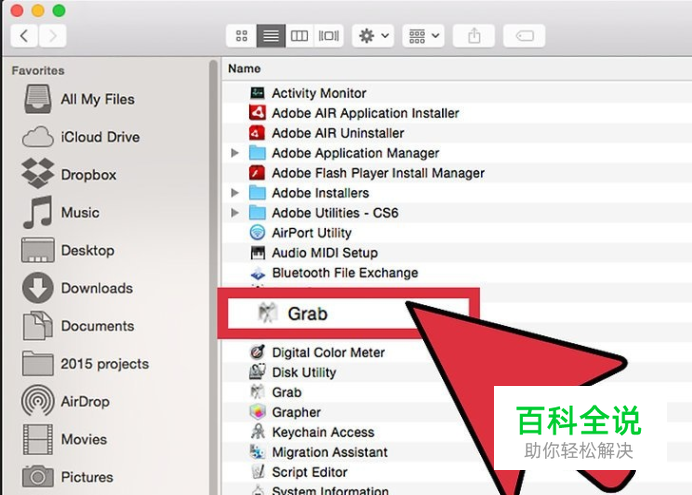Switch to list view
The height and width of the screenshot is (495, 692).
[x=271, y=36]
